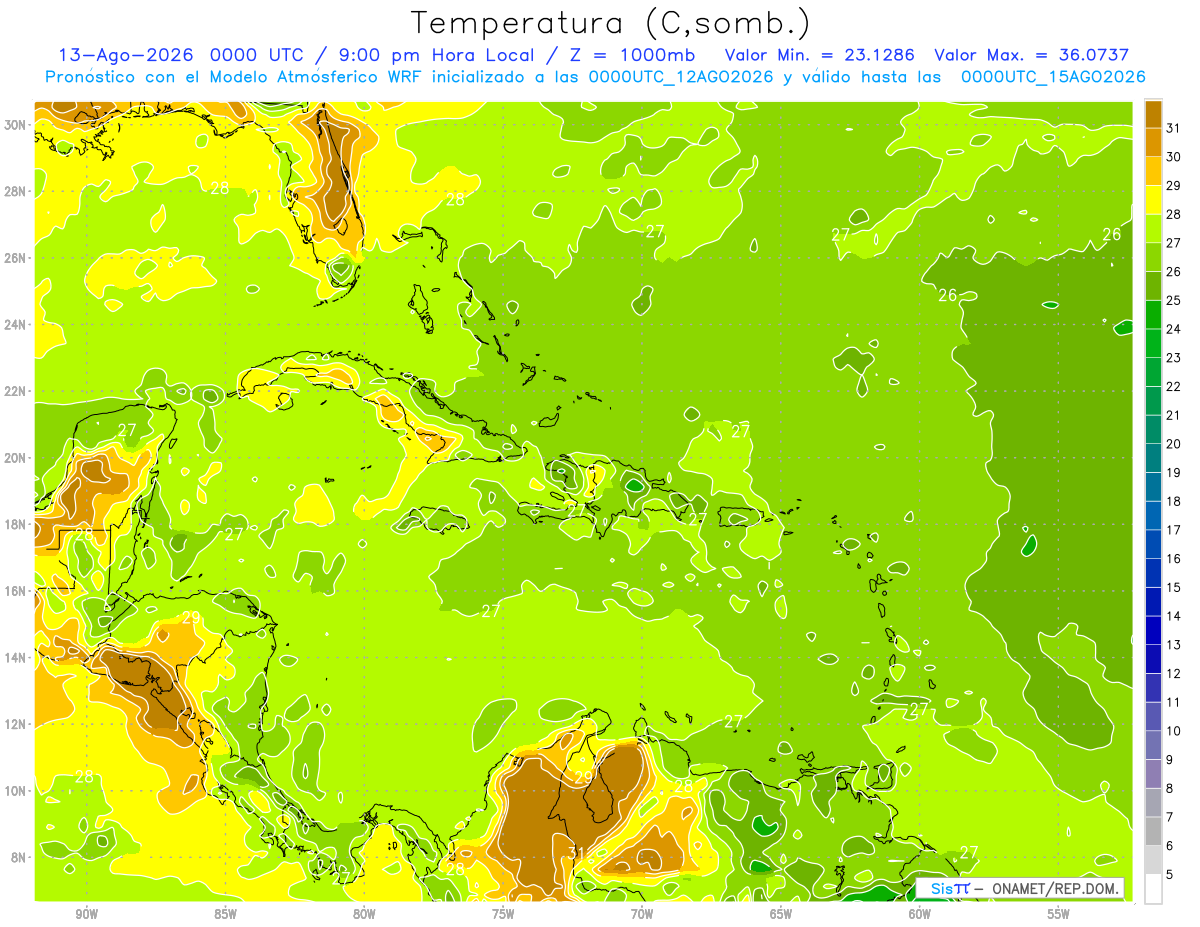Screen dimensions: 1200x927
Task: Click the 'SisTT - ONAMET/REP.DOM.' logo box
Action: pos(1020,888)
